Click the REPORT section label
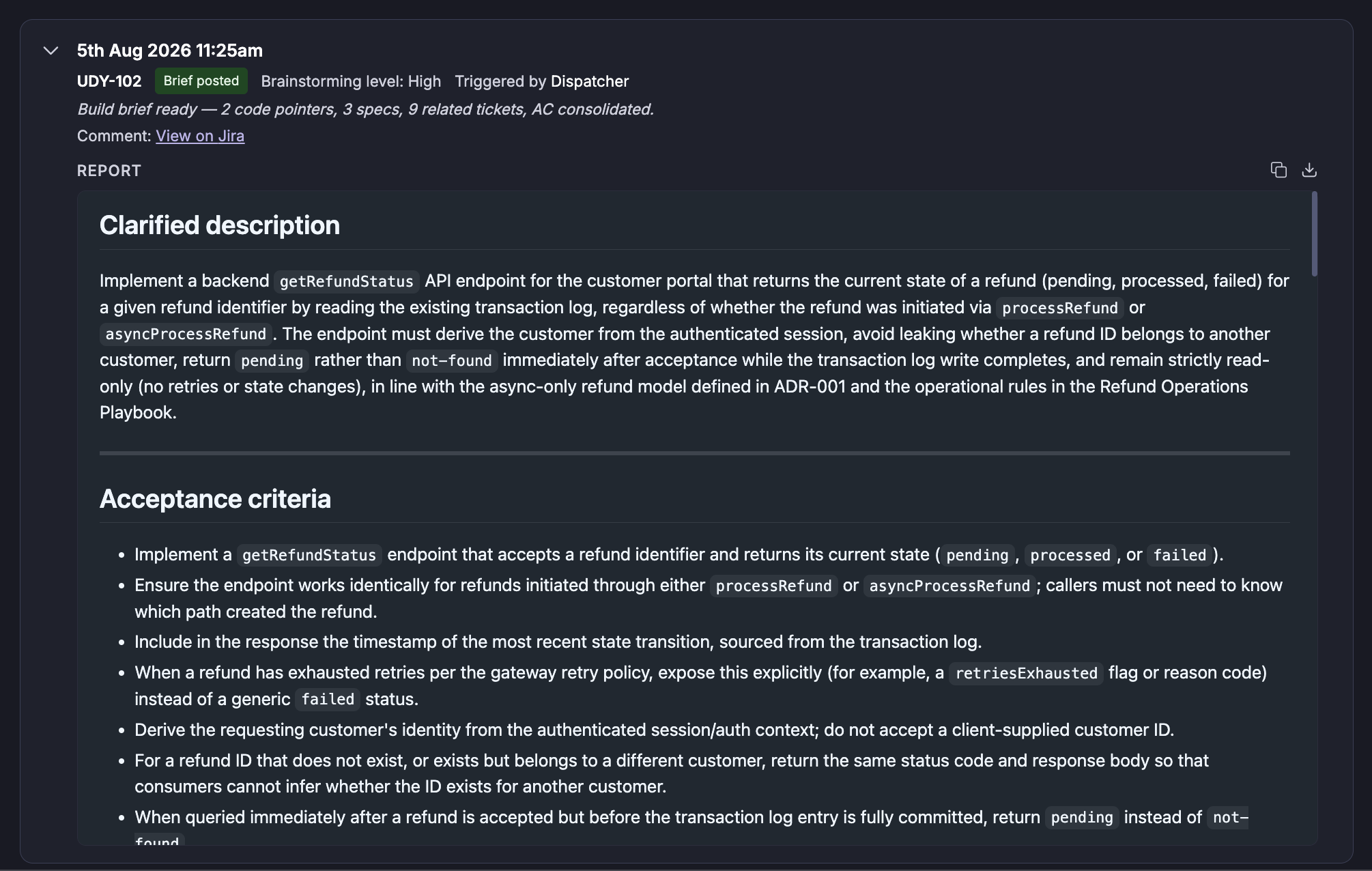Image resolution: width=1372 pixels, height=871 pixels. 109,171
